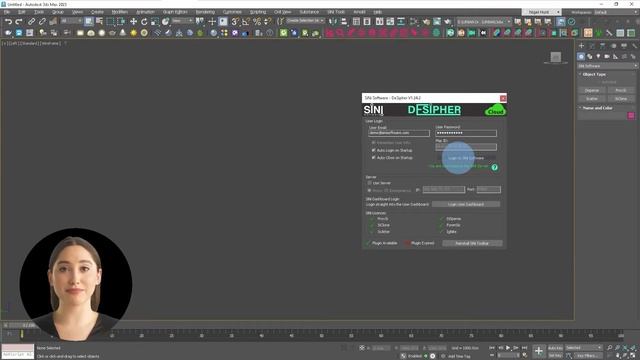
Task: Toggle the 3D Snaps button
Action: pos(235,21)
